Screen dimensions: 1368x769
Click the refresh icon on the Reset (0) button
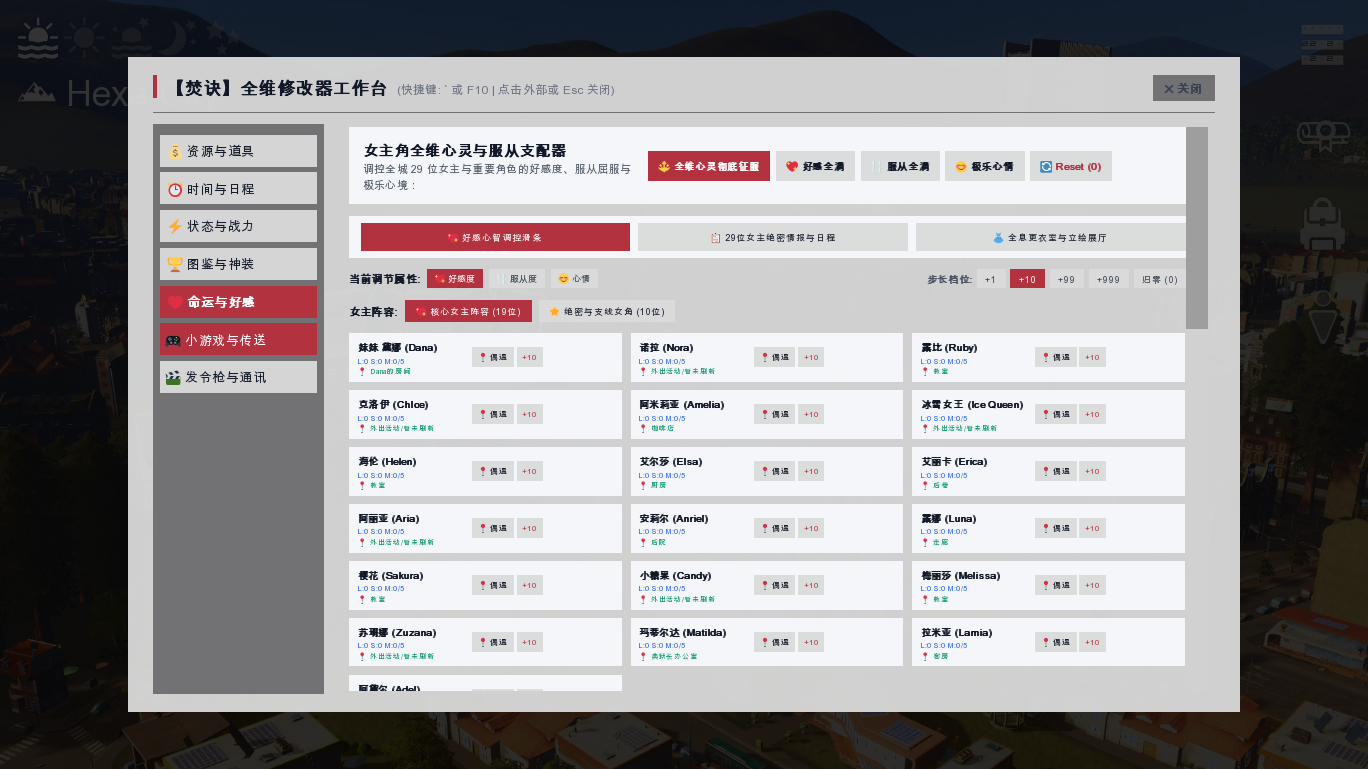[x=1046, y=167]
